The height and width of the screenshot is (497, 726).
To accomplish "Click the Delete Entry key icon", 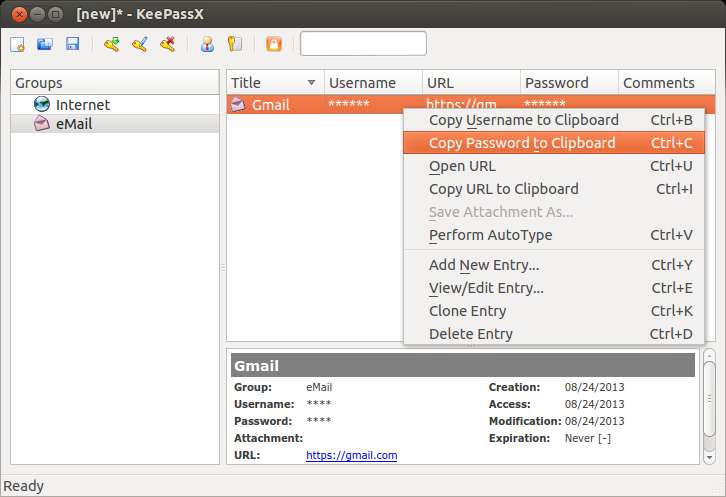I will [168, 44].
